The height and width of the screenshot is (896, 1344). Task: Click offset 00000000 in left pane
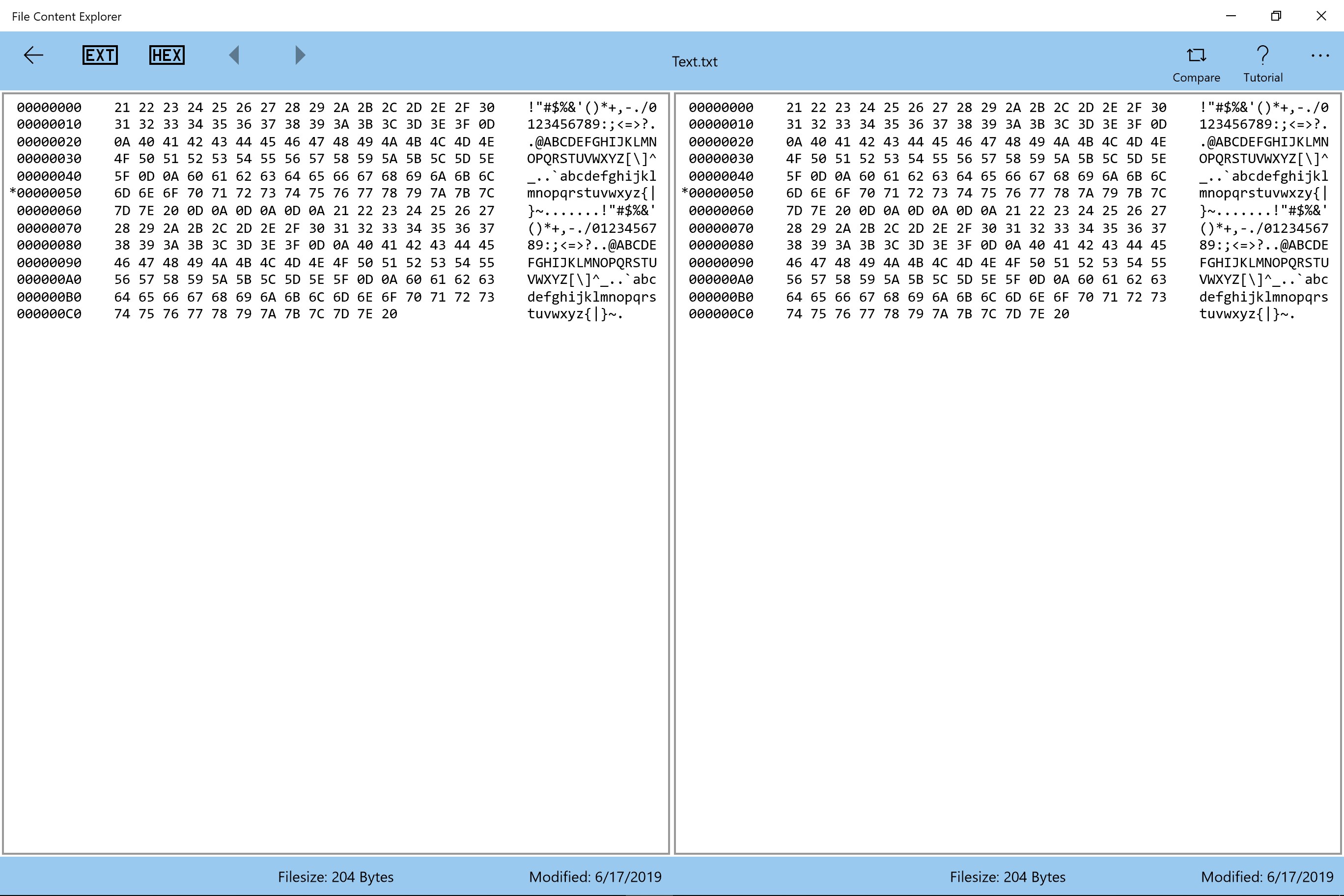(49, 108)
